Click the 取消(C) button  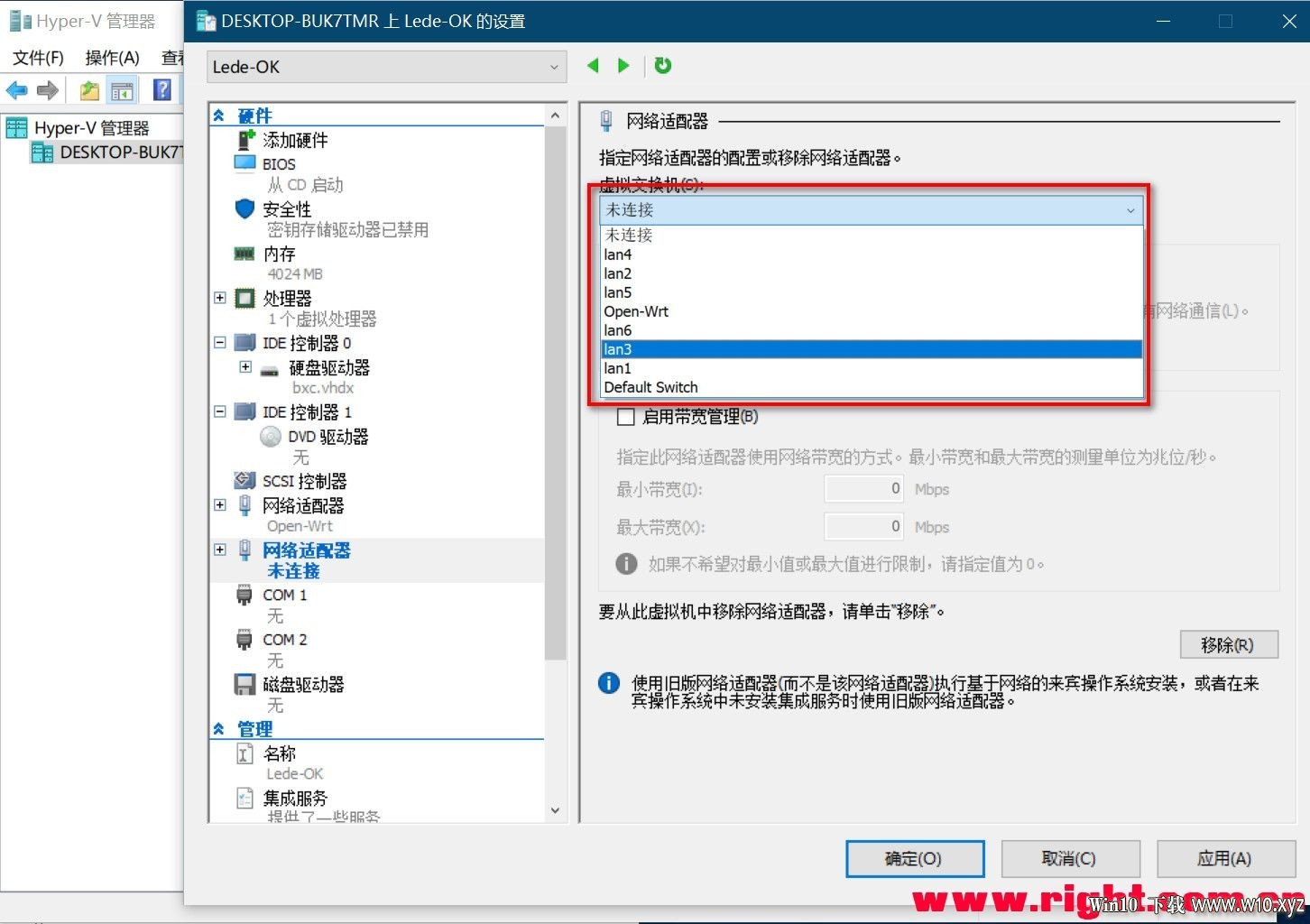pyautogui.click(x=1070, y=859)
